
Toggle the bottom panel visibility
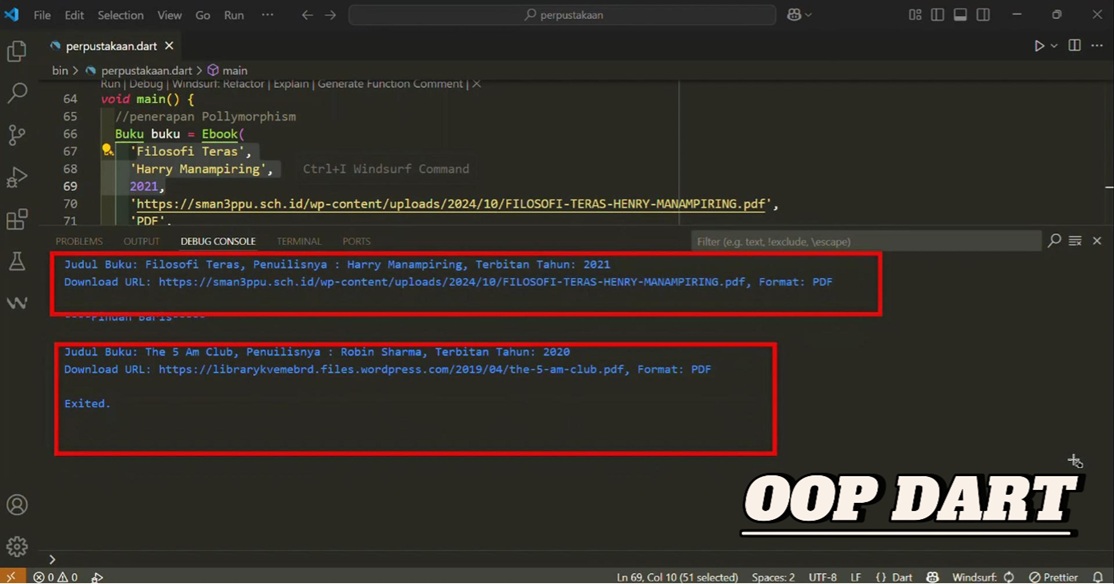[960, 15]
